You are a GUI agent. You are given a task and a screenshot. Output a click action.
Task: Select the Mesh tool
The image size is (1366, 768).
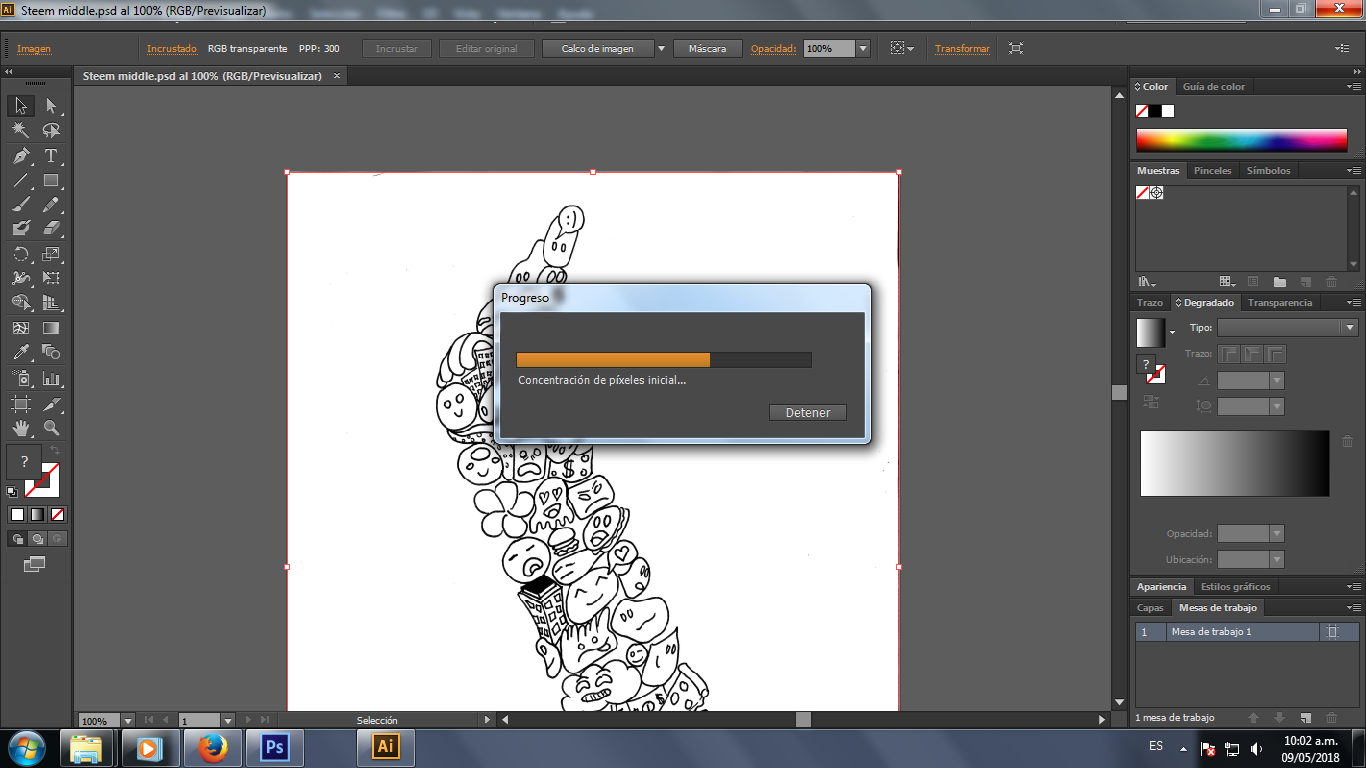(x=21, y=328)
